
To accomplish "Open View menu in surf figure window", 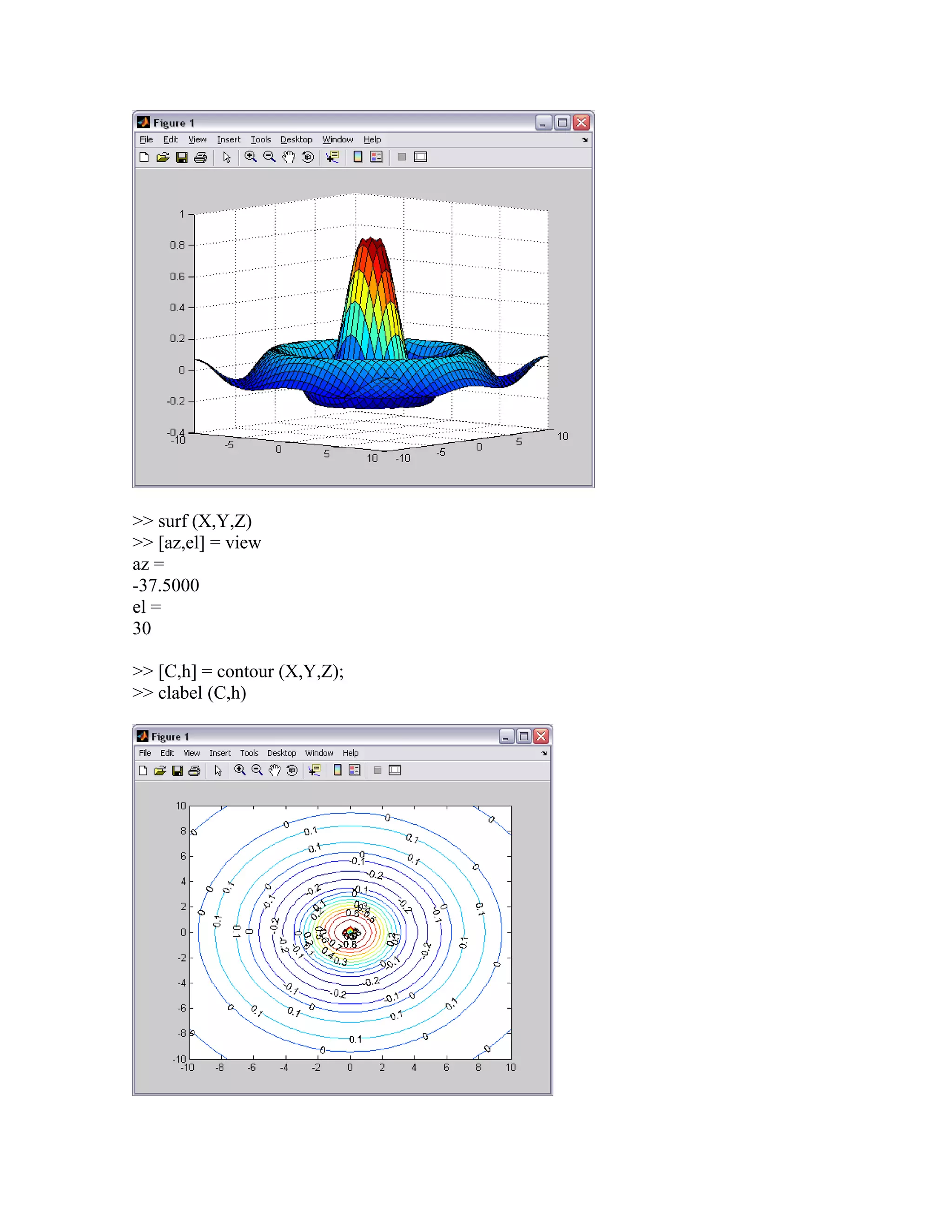I will (x=198, y=139).
